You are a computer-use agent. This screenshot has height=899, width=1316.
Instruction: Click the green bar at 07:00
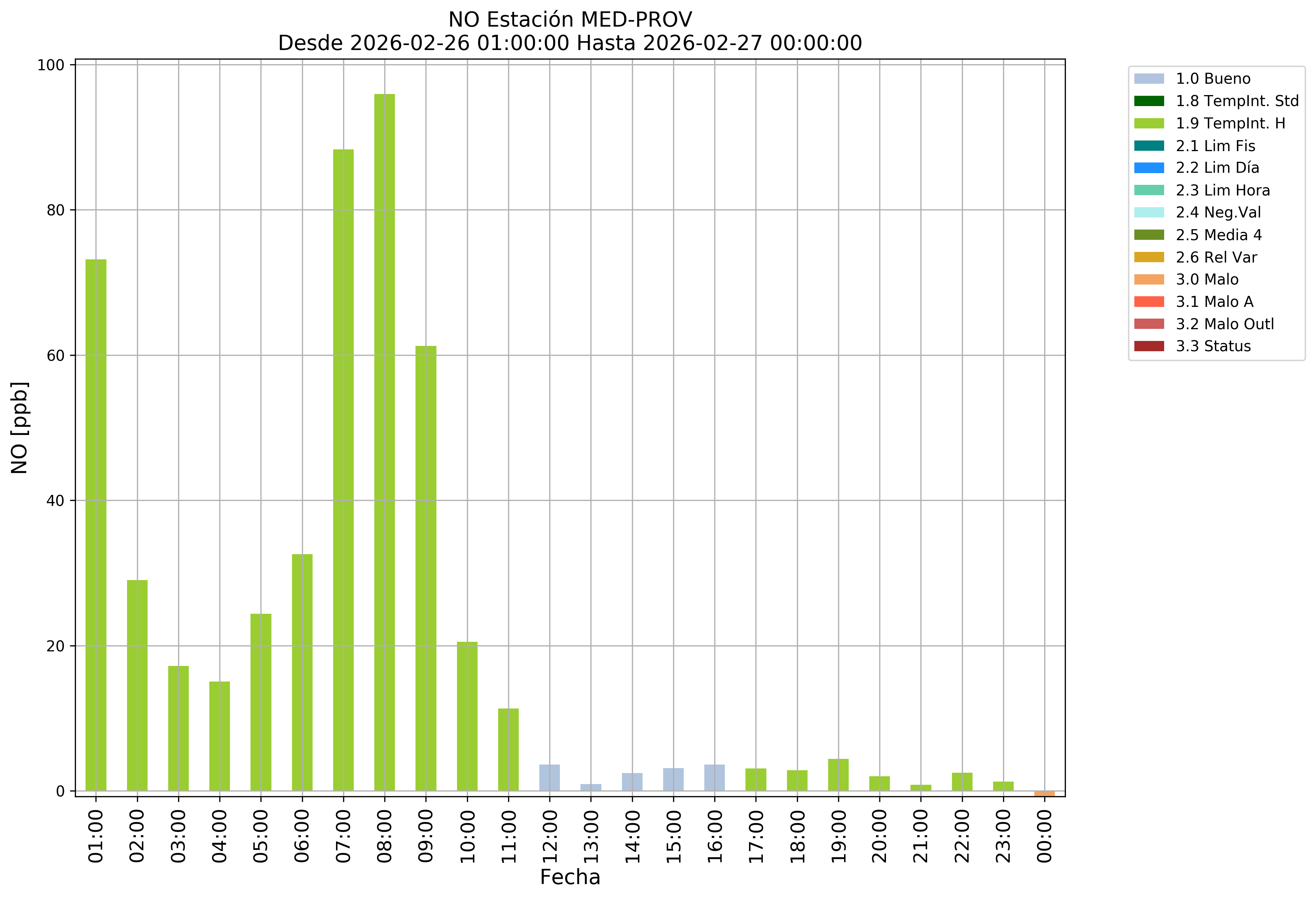(343, 470)
